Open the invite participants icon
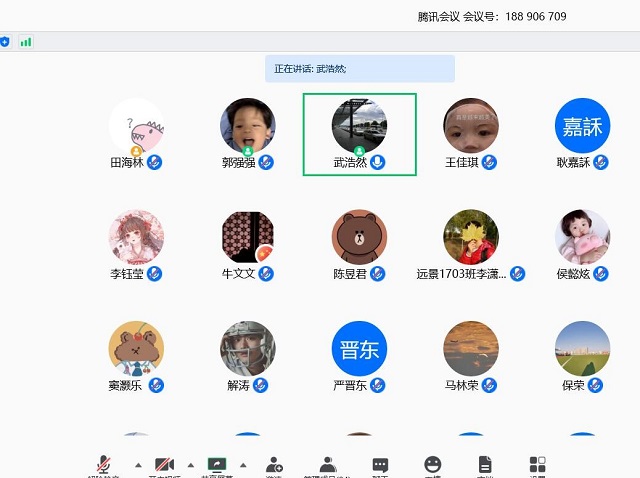 coord(274,465)
